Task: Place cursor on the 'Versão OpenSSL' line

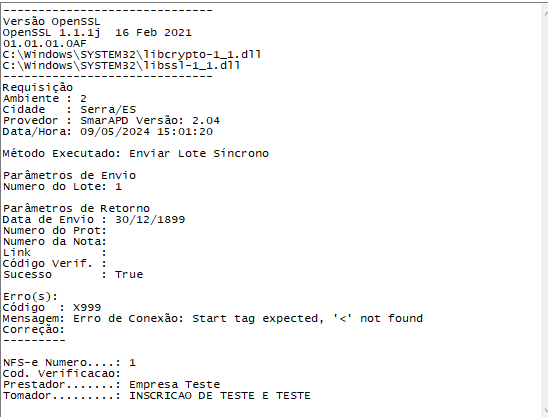Action: [51, 22]
